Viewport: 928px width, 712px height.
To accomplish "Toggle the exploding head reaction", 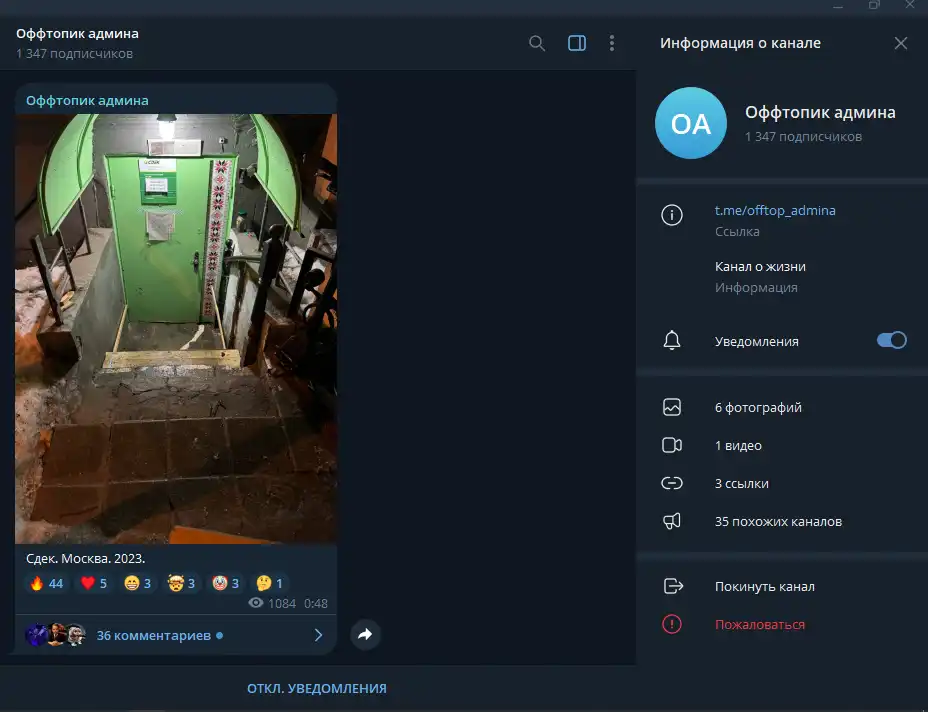I will click(x=182, y=584).
